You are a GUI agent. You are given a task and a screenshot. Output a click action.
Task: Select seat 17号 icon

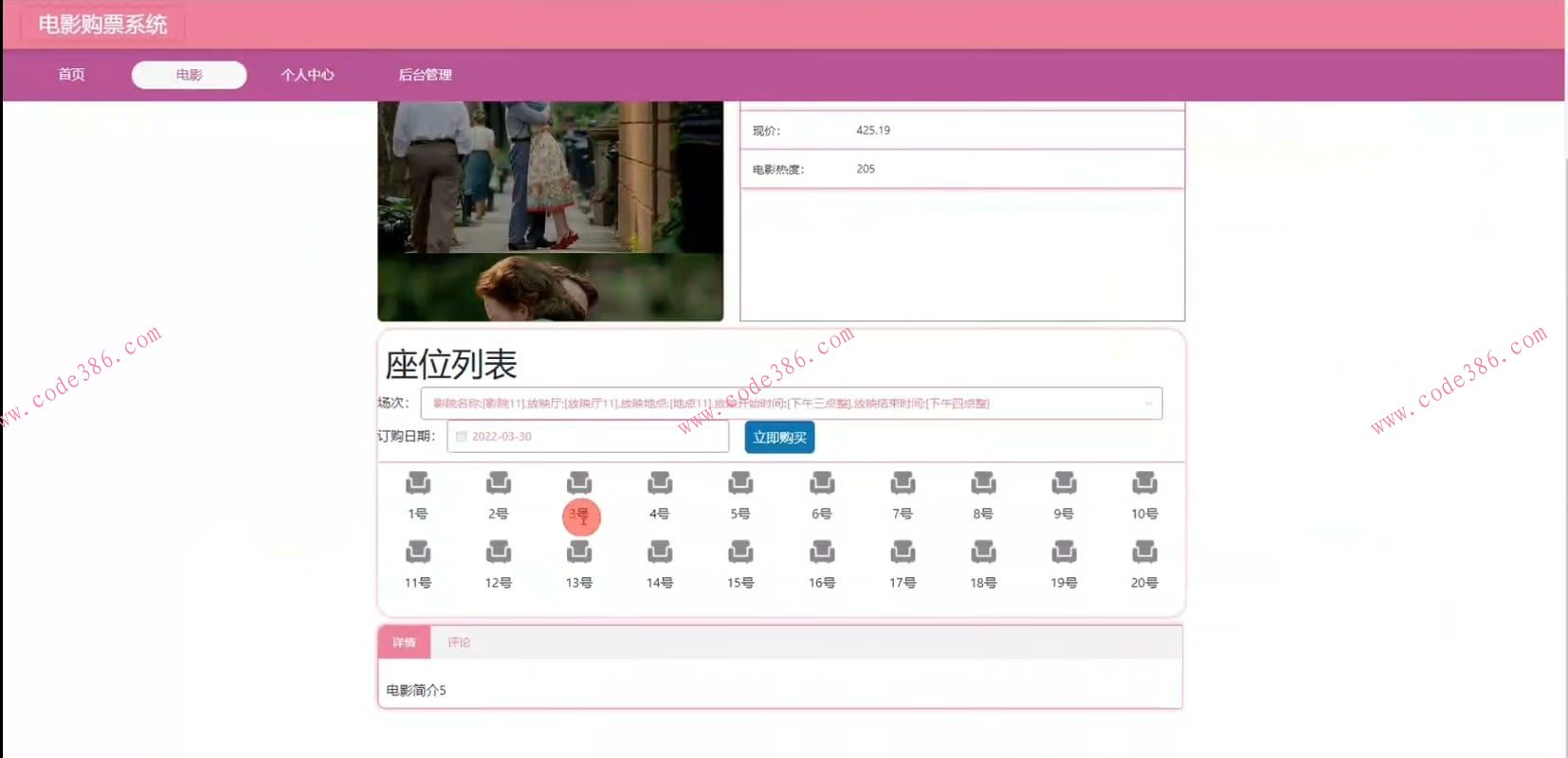coord(903,551)
